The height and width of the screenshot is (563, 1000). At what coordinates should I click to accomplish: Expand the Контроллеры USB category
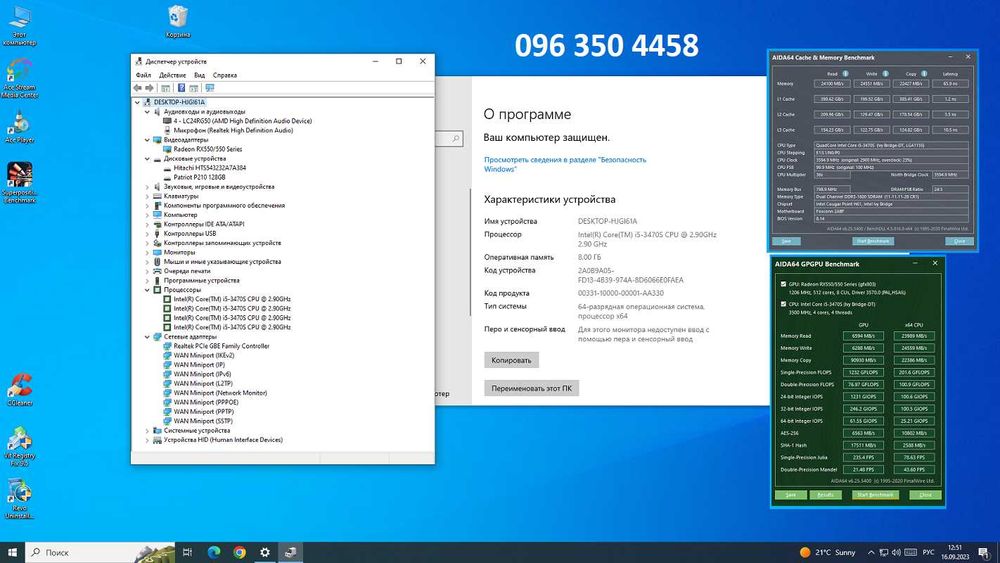click(147, 233)
